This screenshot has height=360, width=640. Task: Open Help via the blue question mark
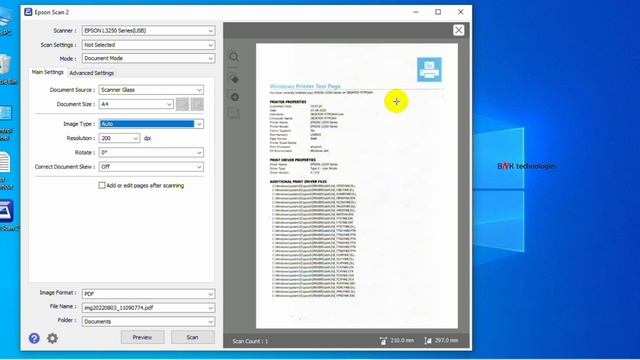click(34, 338)
